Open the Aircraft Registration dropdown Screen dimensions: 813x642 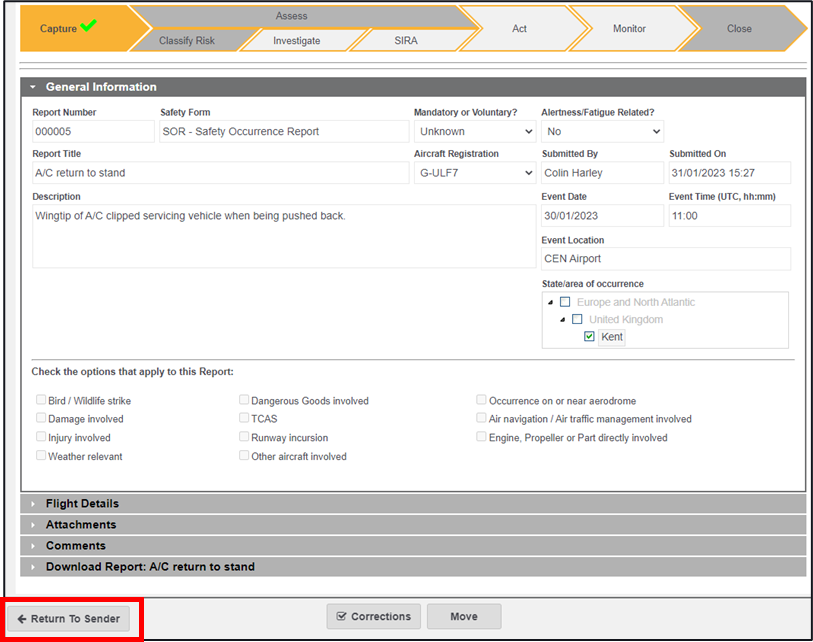click(475, 173)
